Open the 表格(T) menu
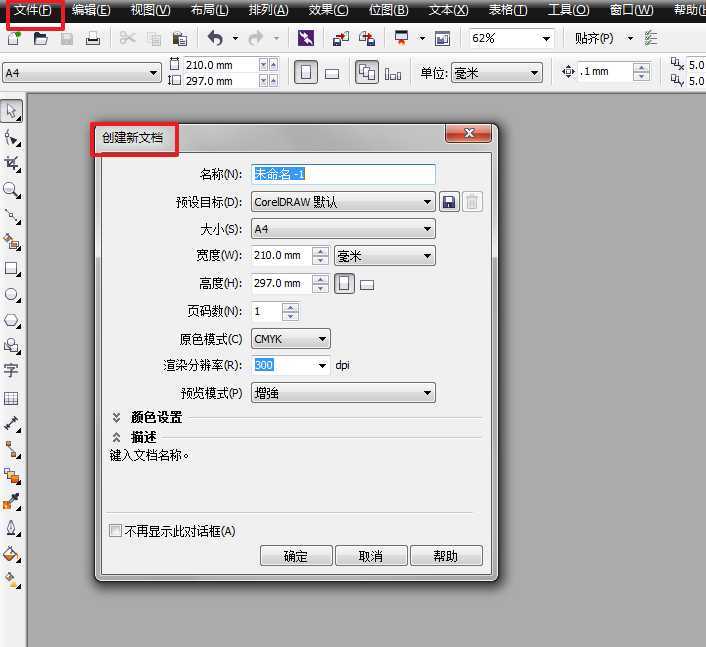706x647 pixels. (508, 10)
